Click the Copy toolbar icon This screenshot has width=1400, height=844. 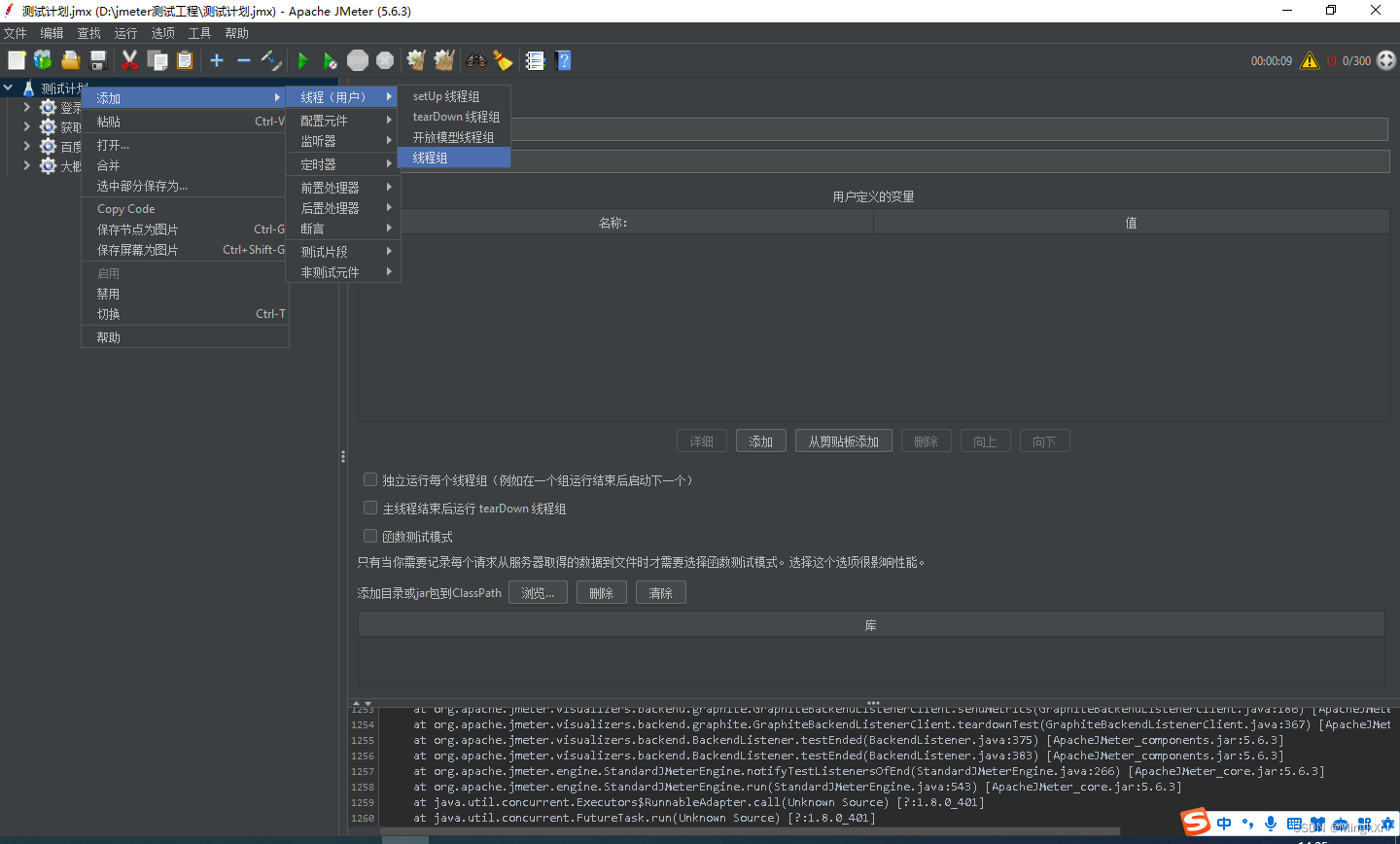[157, 60]
